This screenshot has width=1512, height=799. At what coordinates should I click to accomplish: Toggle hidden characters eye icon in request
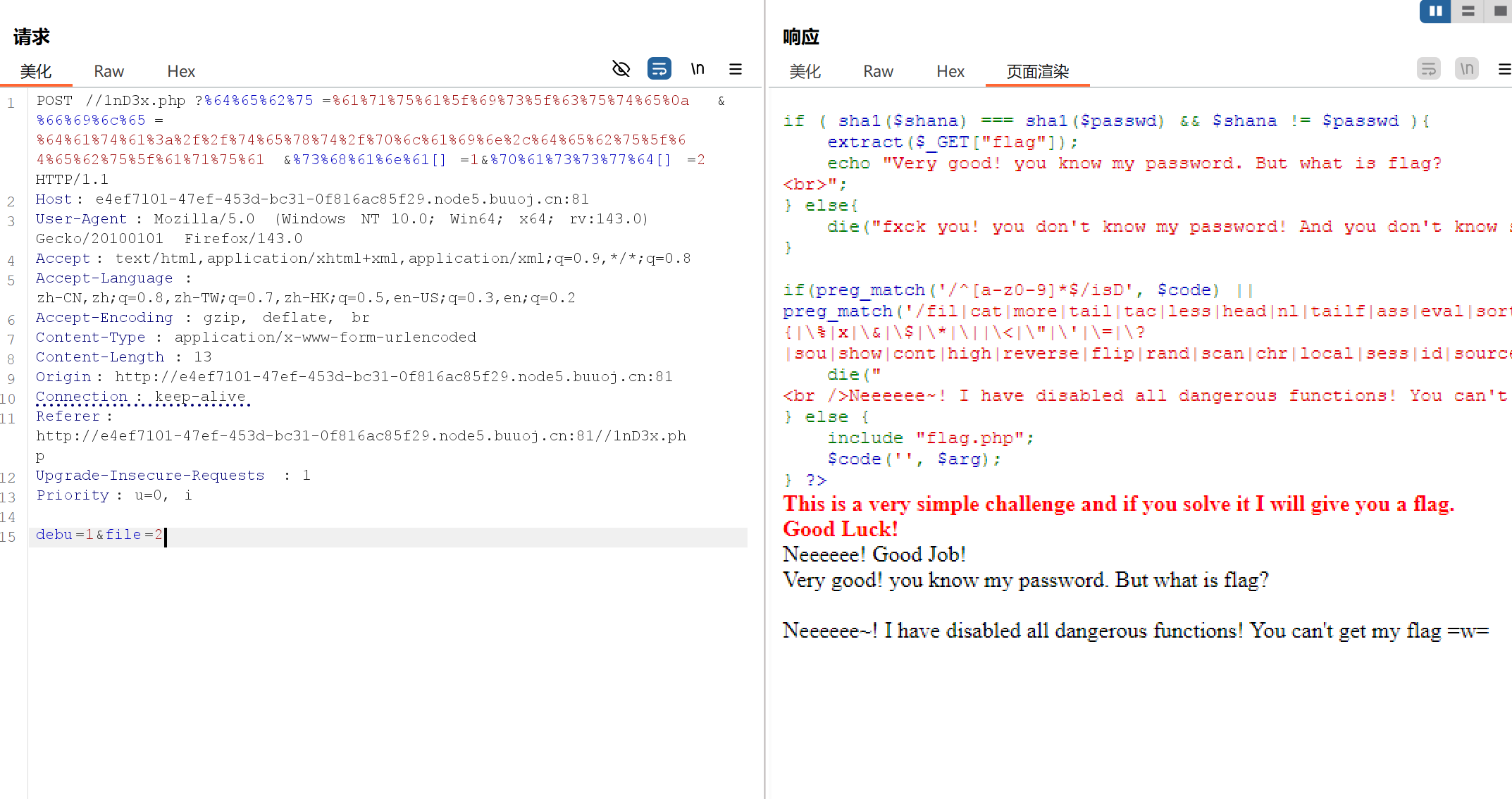point(621,68)
